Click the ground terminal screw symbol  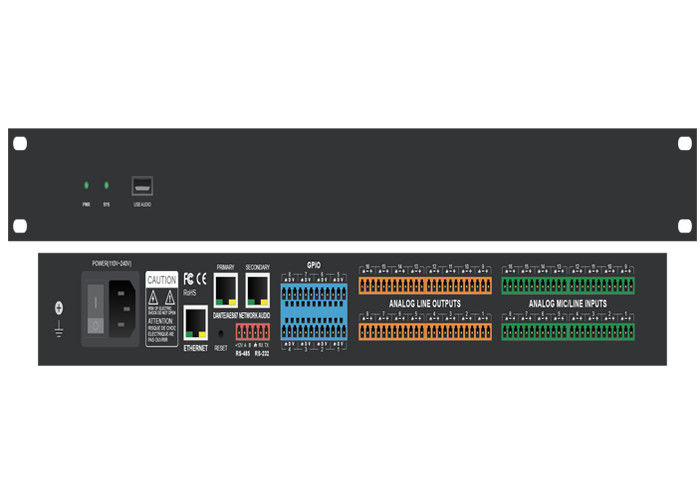point(57,309)
